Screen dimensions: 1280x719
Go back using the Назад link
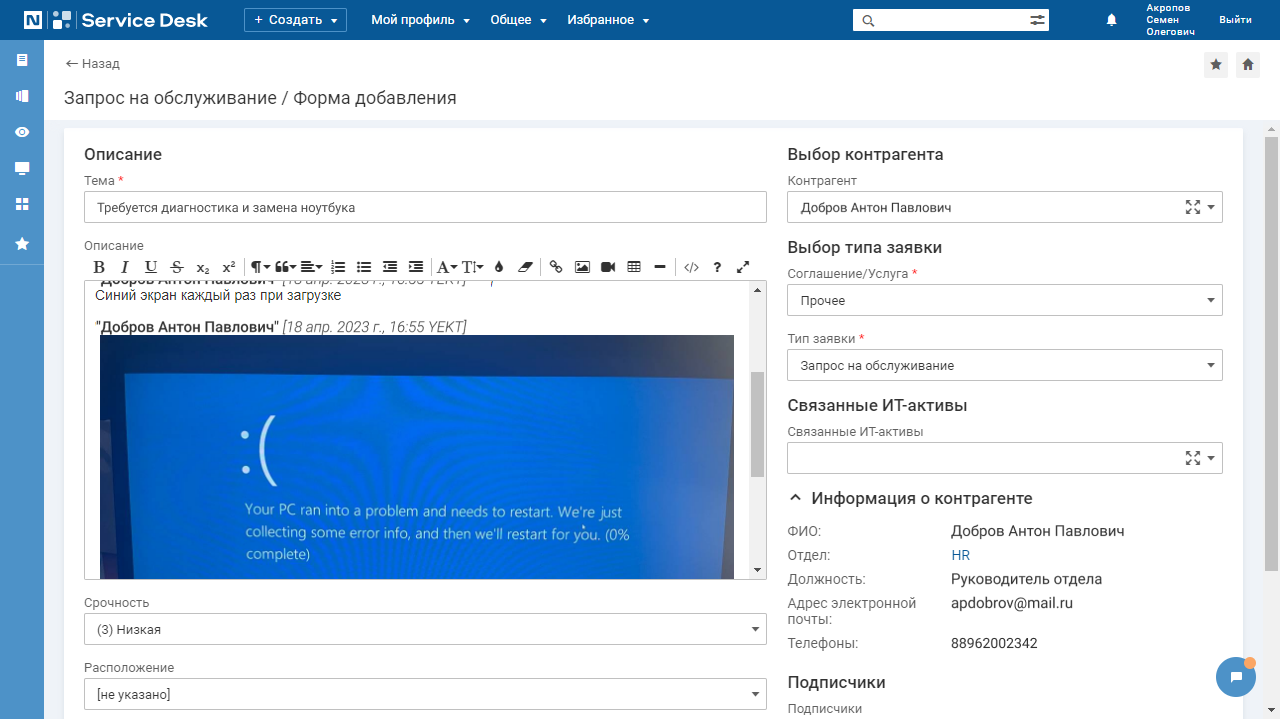click(92, 63)
